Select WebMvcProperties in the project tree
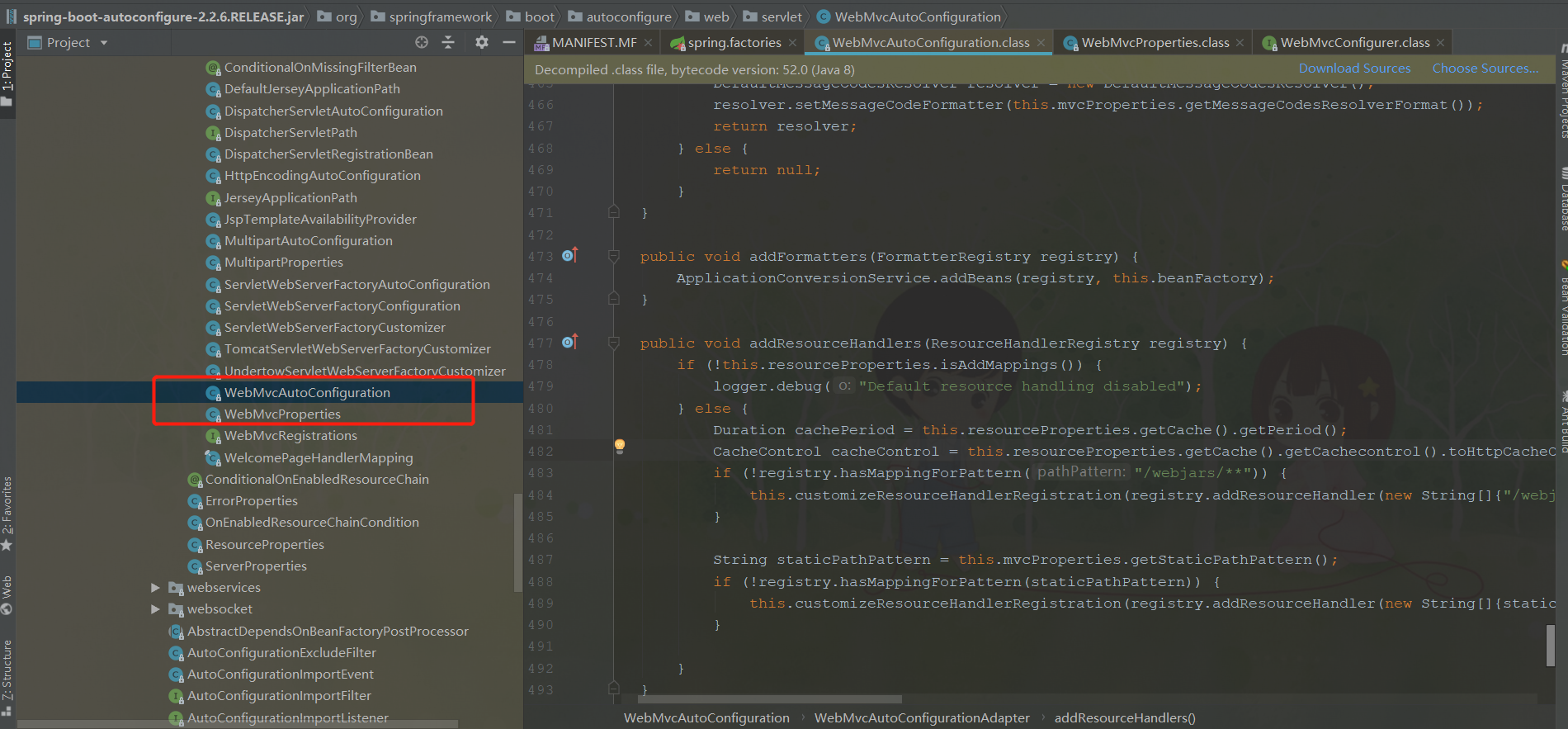 [282, 414]
